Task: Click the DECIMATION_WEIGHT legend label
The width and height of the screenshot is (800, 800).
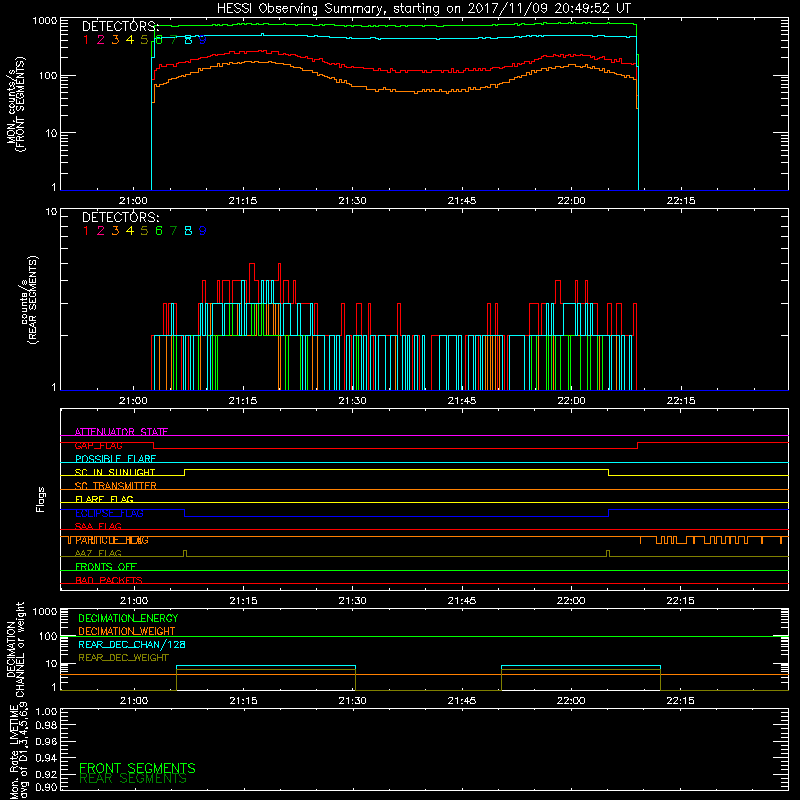Action: coord(127,631)
